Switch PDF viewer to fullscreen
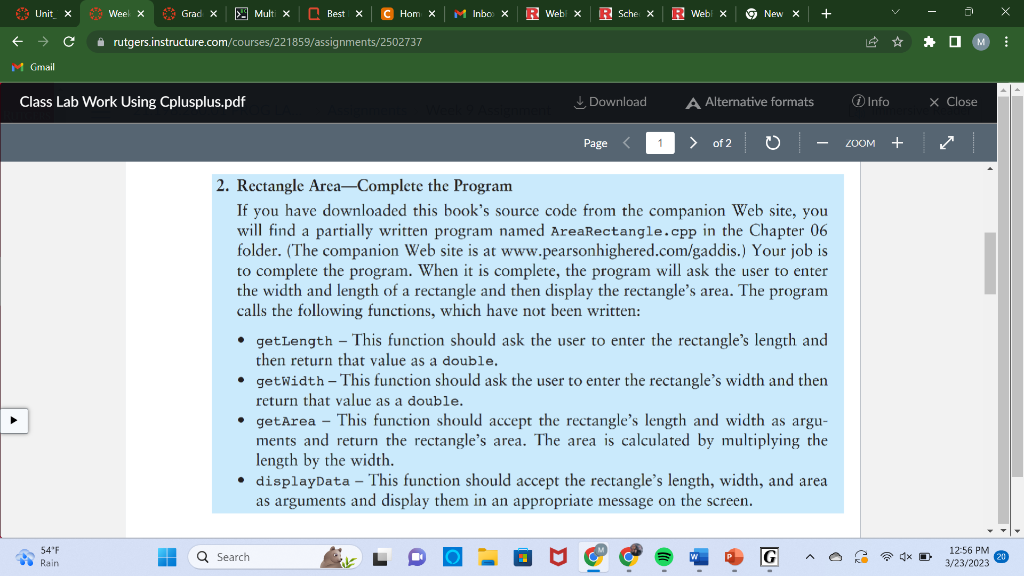Viewport: 1024px width, 576px height. [946, 143]
